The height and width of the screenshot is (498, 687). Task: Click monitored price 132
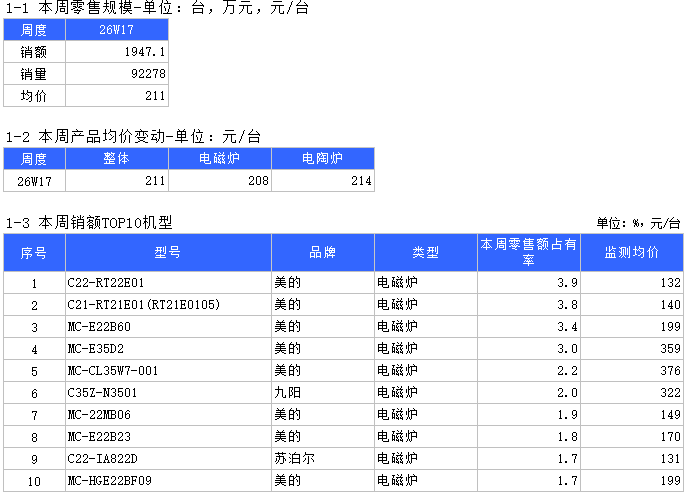coord(671,283)
